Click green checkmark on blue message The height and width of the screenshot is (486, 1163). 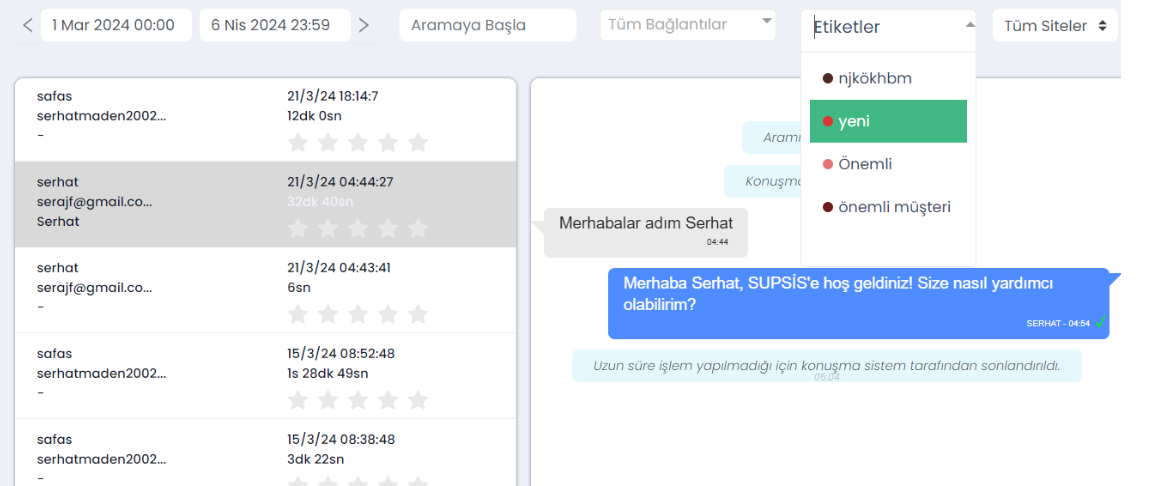[1101, 322]
